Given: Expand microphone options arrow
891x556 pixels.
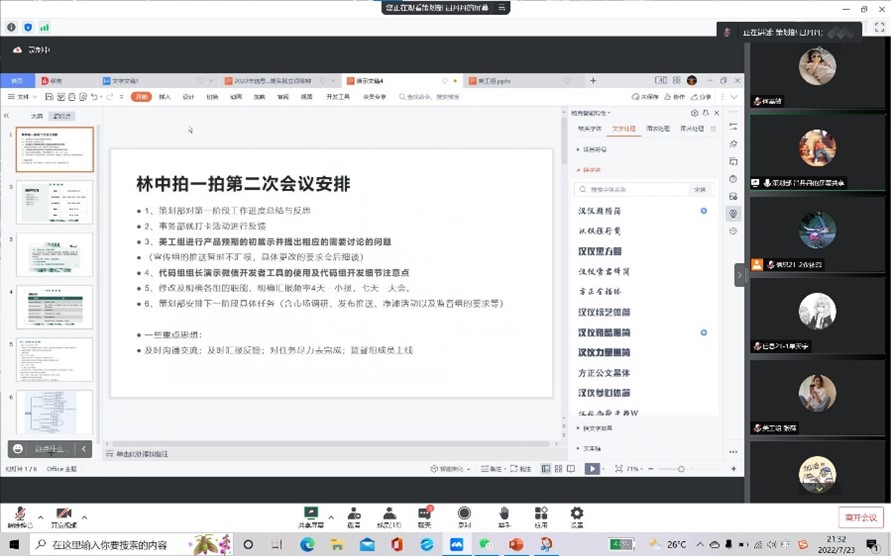Looking at the screenshot, I should coord(40,518).
